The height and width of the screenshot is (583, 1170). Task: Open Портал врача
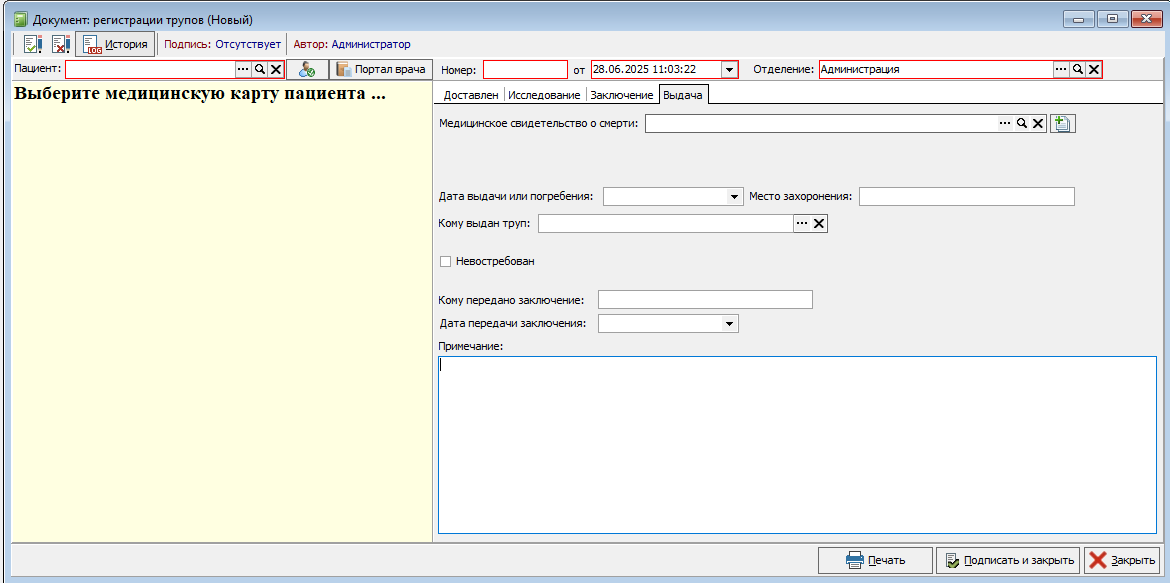click(381, 69)
